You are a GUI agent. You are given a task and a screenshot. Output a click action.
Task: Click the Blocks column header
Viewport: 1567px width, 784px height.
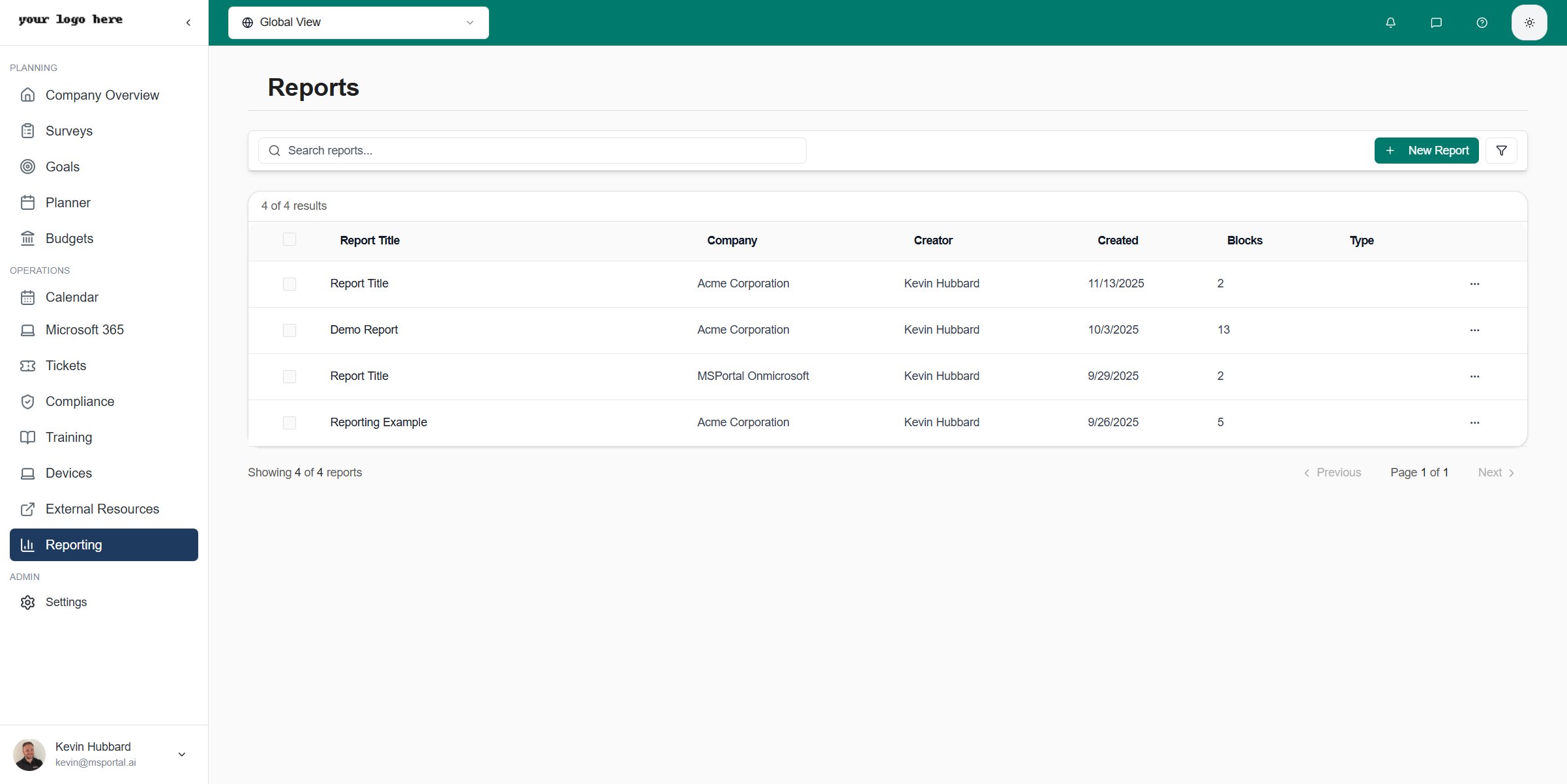coord(1244,240)
